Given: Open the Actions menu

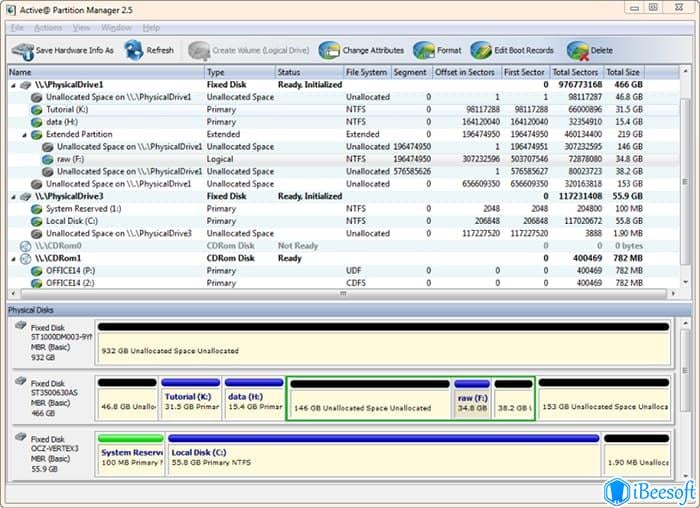Looking at the screenshot, I should coord(48,28).
